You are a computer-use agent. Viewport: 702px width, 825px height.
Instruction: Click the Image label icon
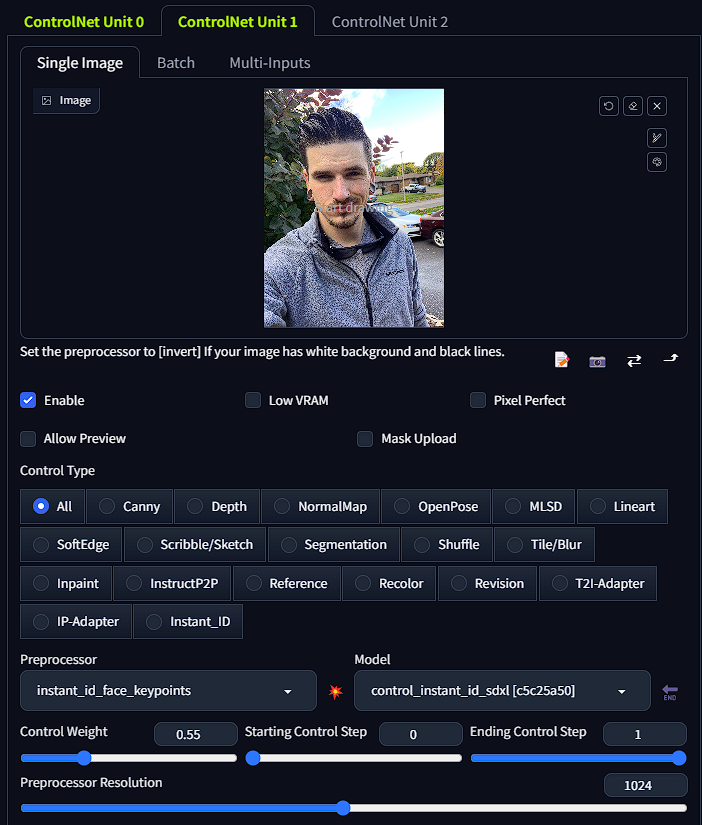[47, 100]
